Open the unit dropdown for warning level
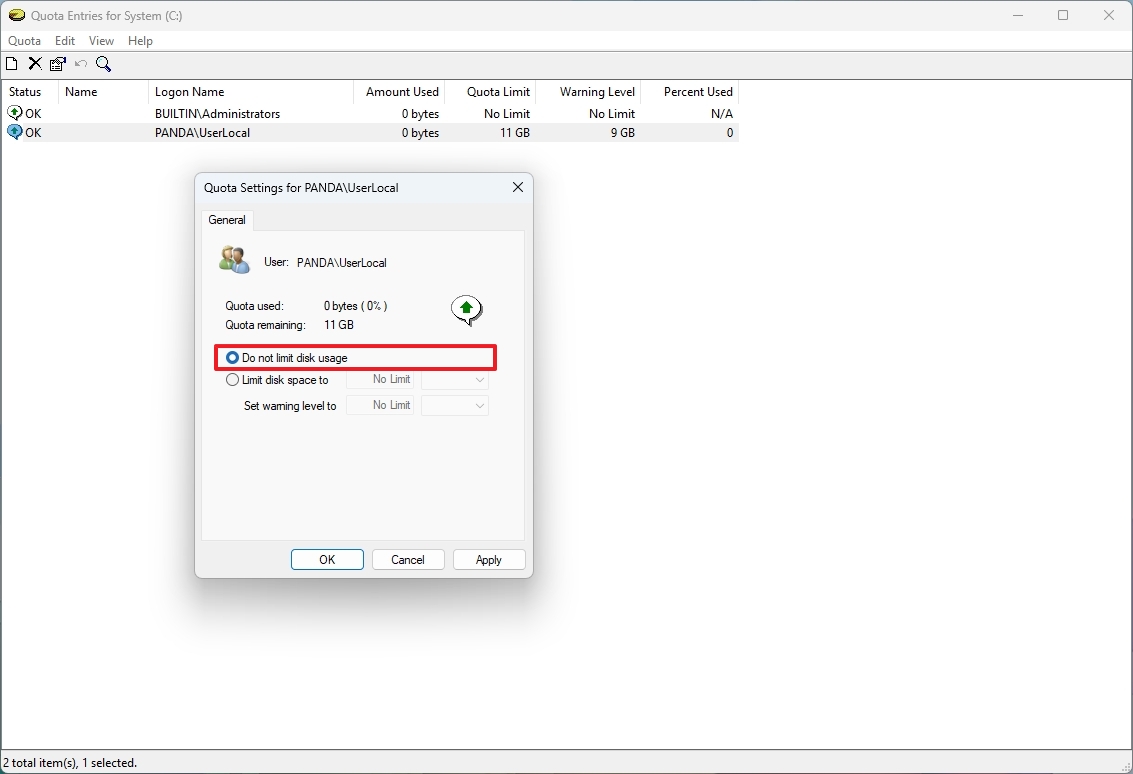Image resolution: width=1133 pixels, height=774 pixels. [x=455, y=405]
